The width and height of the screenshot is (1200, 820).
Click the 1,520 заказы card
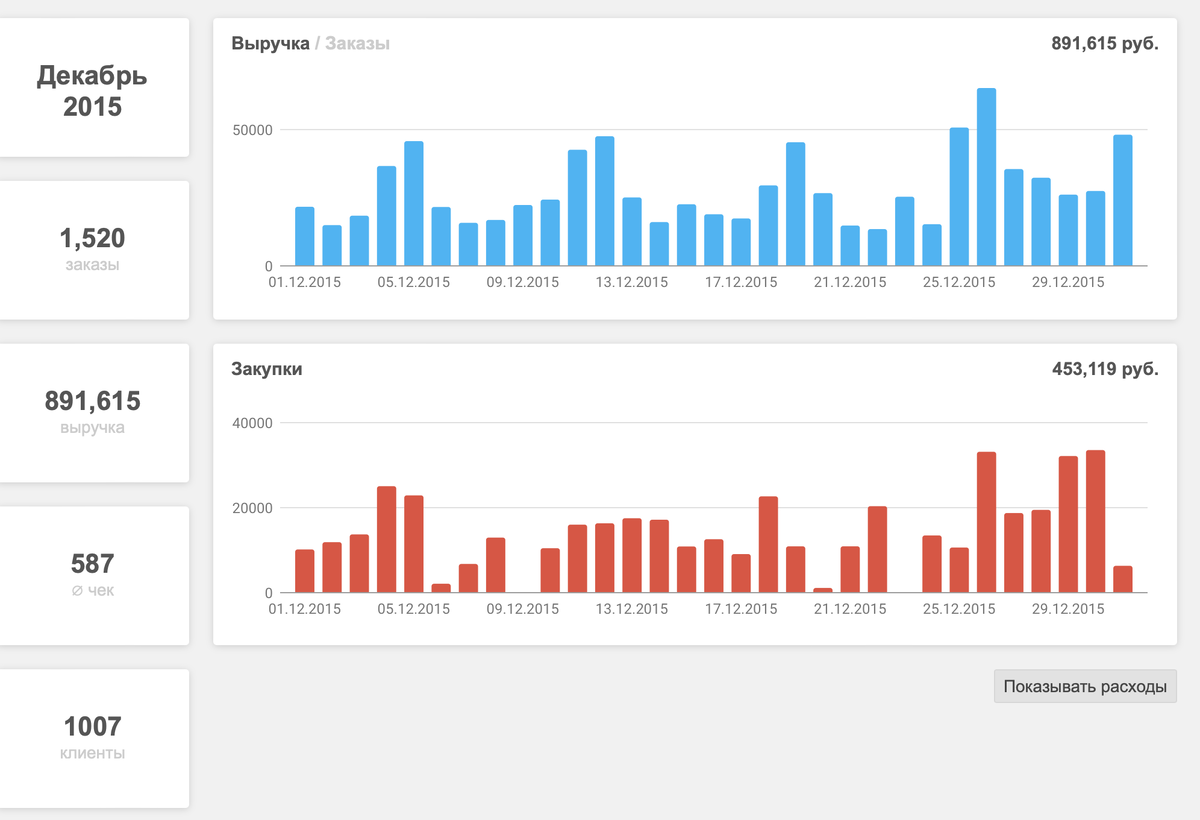pyautogui.click(x=93, y=250)
